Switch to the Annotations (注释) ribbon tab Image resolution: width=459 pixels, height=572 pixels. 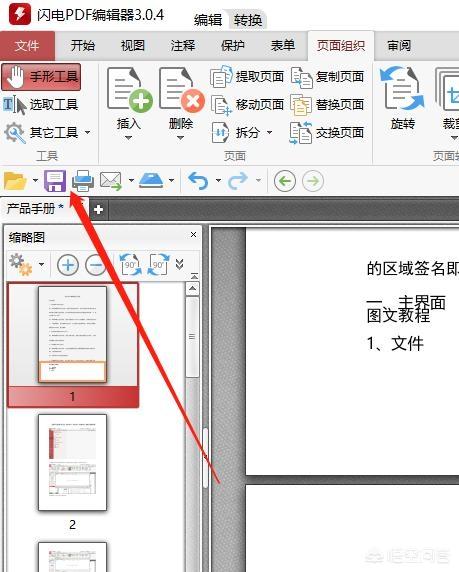[183, 46]
